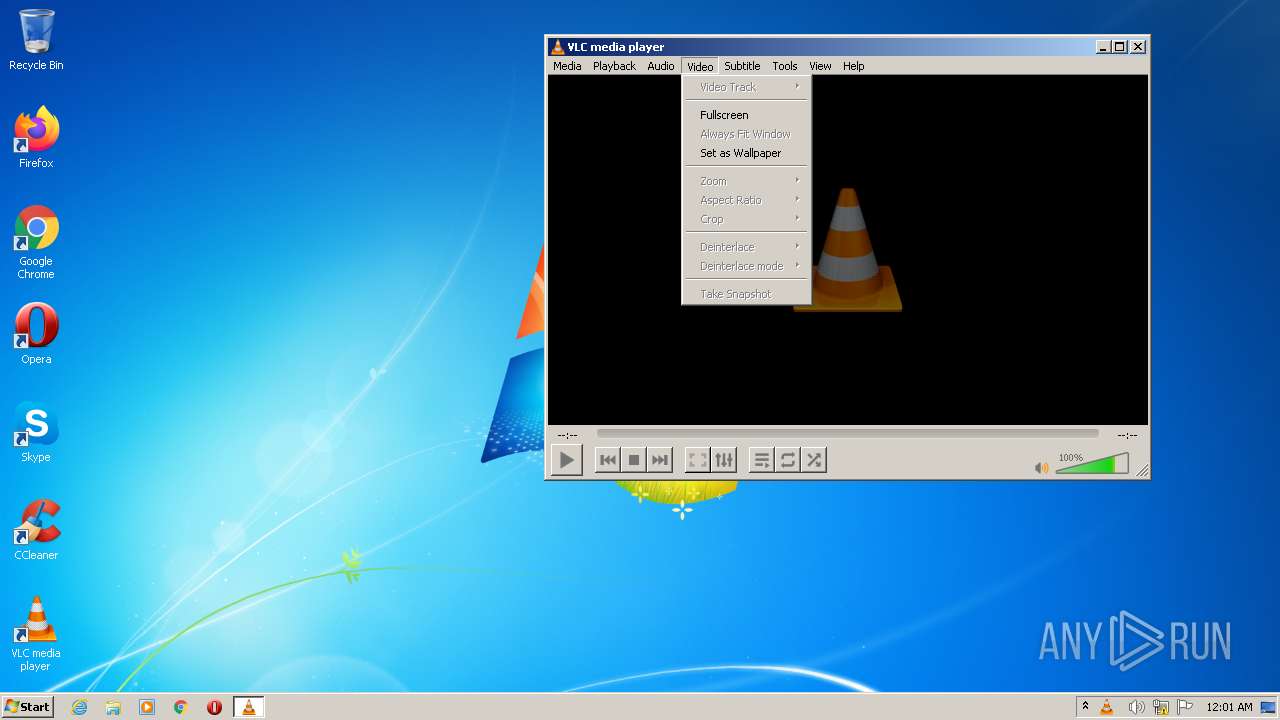Click the VLC cone icon in title bar

click(557, 47)
